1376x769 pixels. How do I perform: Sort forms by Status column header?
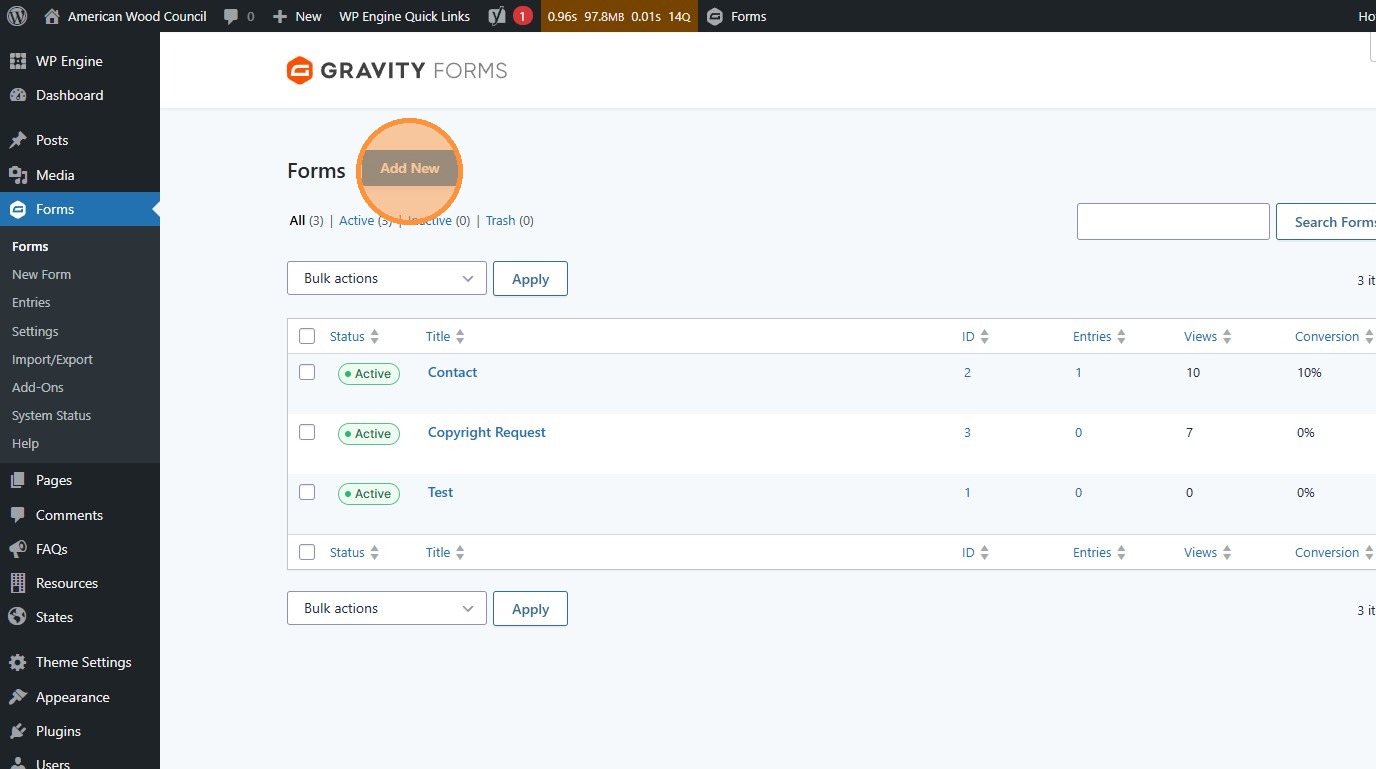pos(354,336)
